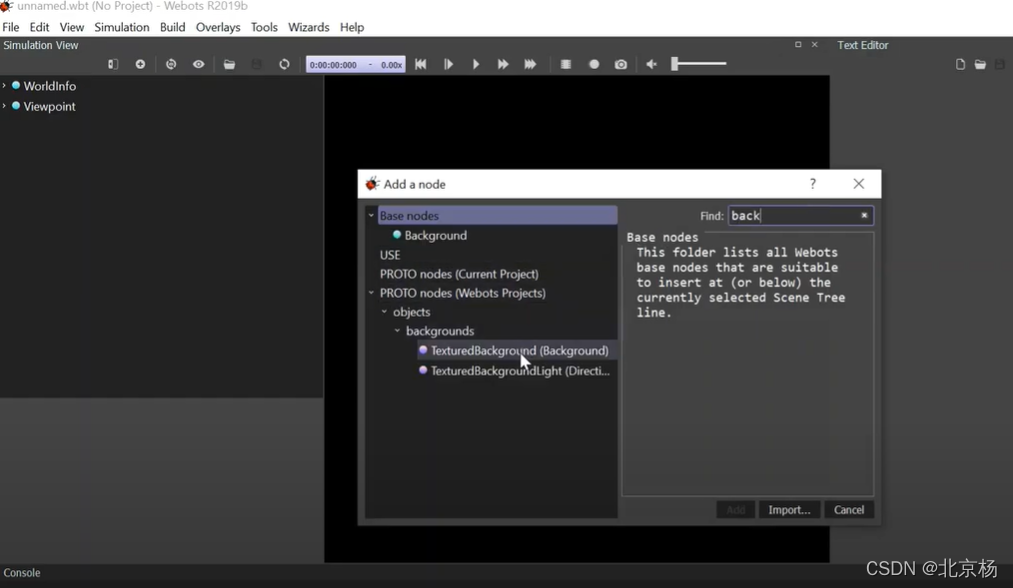Viewport: 1013px width, 588px height.
Task: Click the record movie circle icon
Action: click(594, 64)
